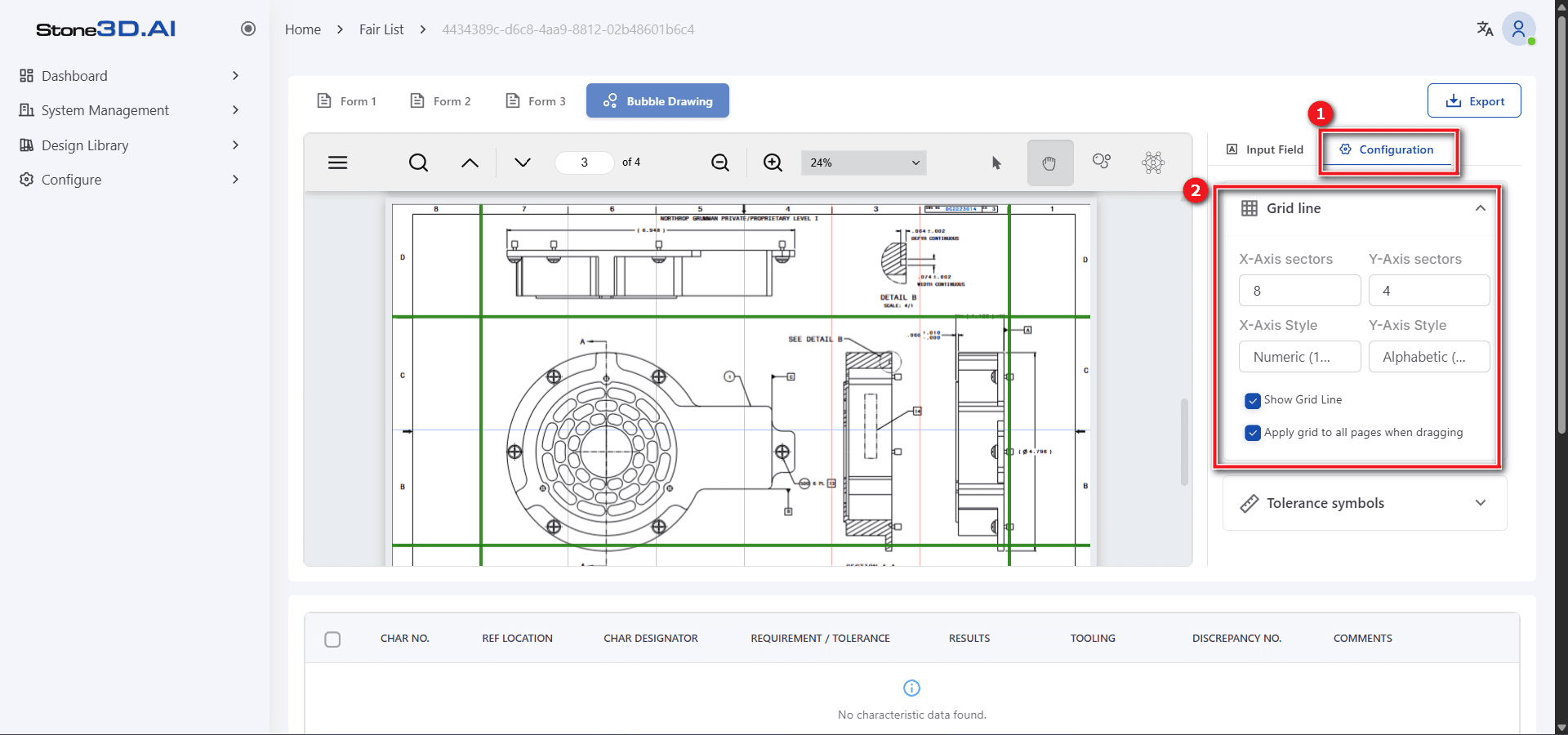Click the Design Library book icon
The height and width of the screenshot is (735, 1568).
point(26,145)
